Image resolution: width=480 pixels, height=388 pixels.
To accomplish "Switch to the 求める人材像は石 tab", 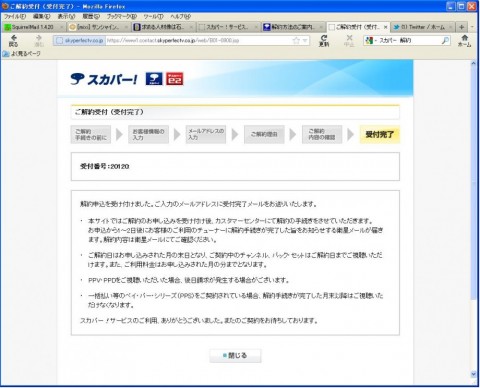I will 164,27.
